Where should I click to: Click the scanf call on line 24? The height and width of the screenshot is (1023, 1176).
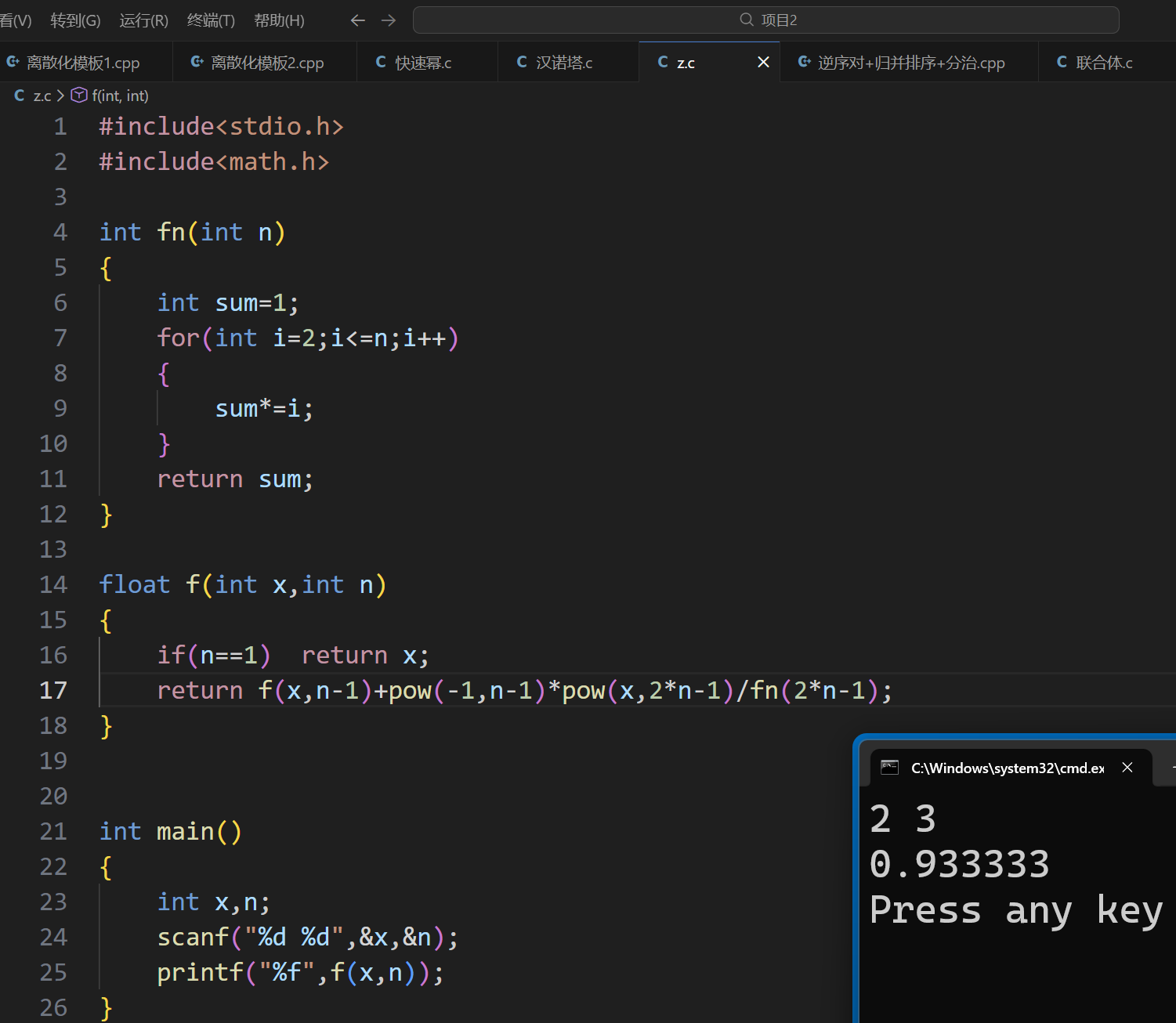point(307,937)
